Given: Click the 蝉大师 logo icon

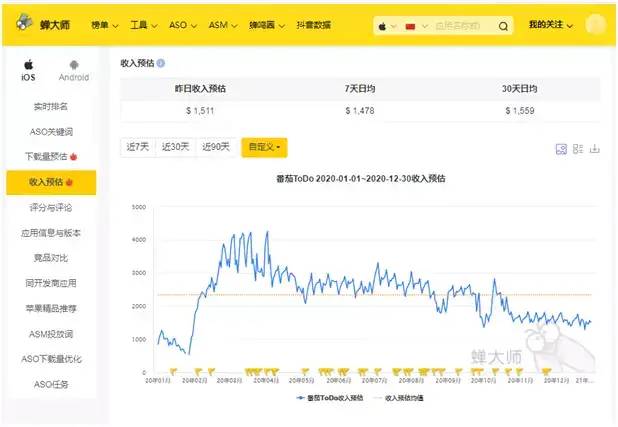Looking at the screenshot, I should (24, 22).
